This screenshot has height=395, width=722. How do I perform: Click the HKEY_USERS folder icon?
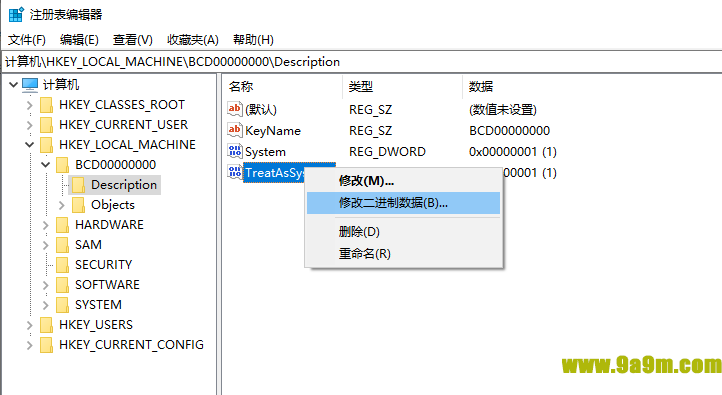click(x=46, y=325)
